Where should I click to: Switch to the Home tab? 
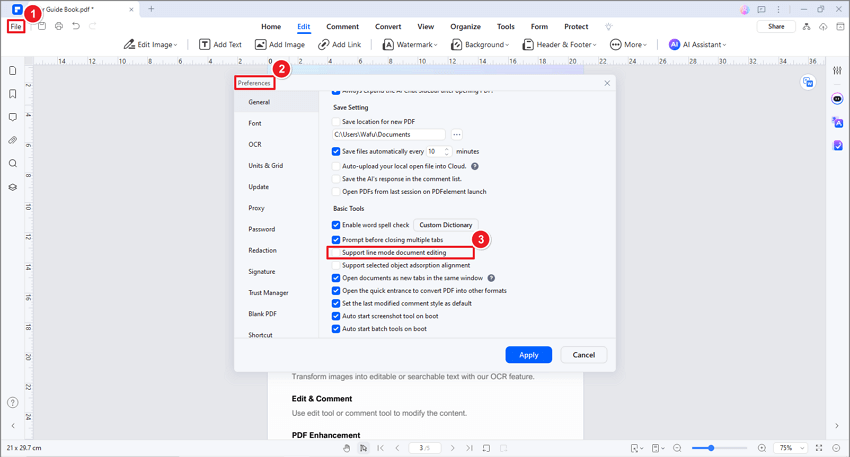pos(271,27)
